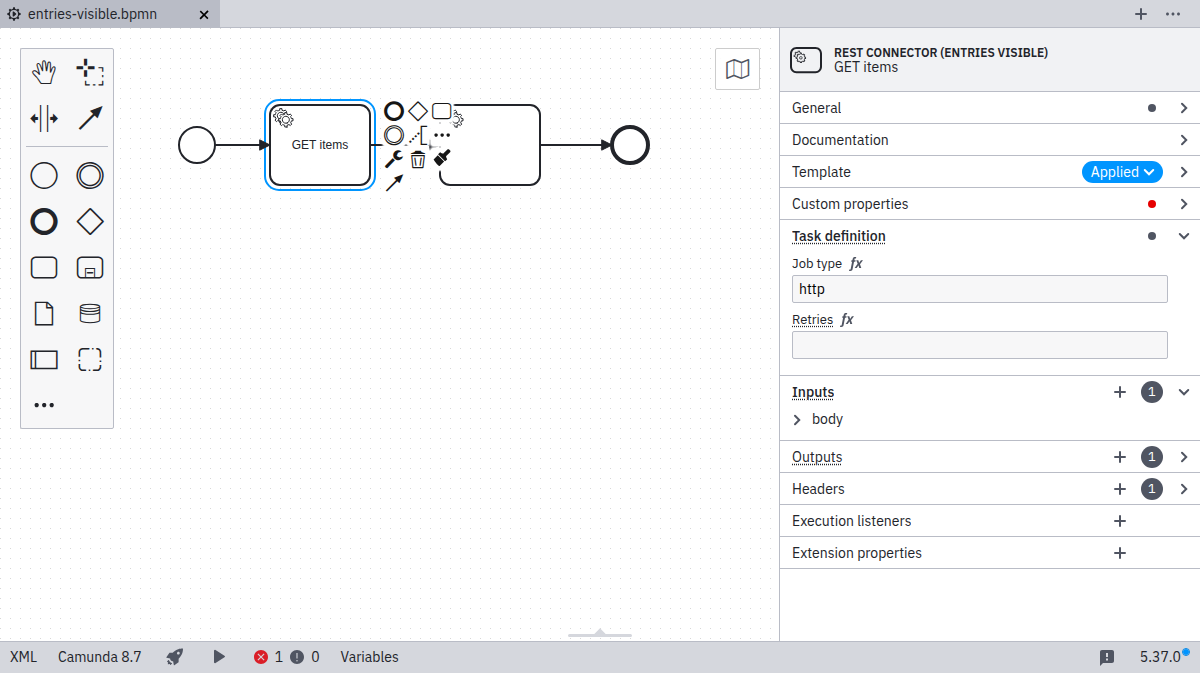1200x673 pixels.
Task: Open the minimap via the map icon
Action: [x=737, y=69]
